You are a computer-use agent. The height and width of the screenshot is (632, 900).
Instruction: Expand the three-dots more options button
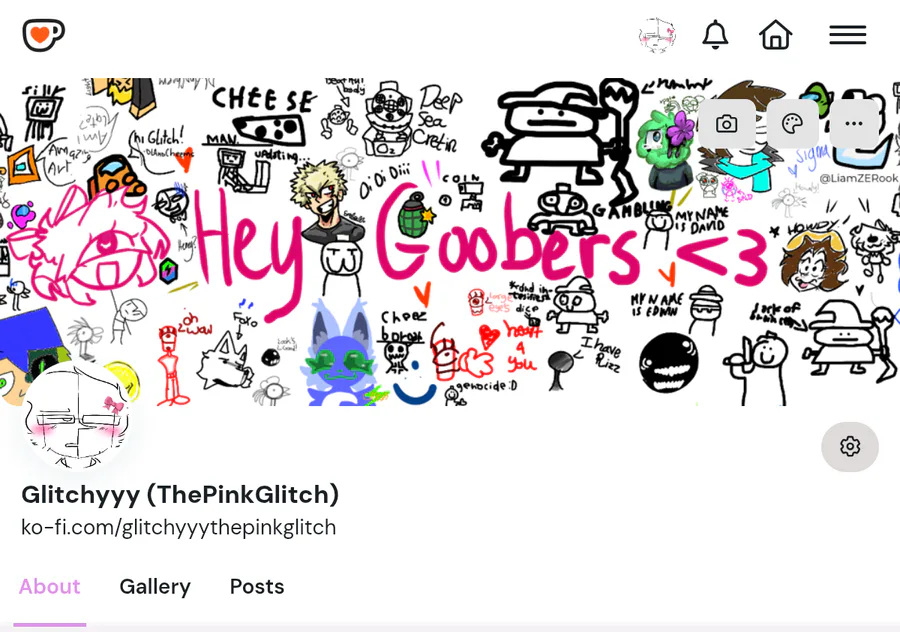coord(854,123)
